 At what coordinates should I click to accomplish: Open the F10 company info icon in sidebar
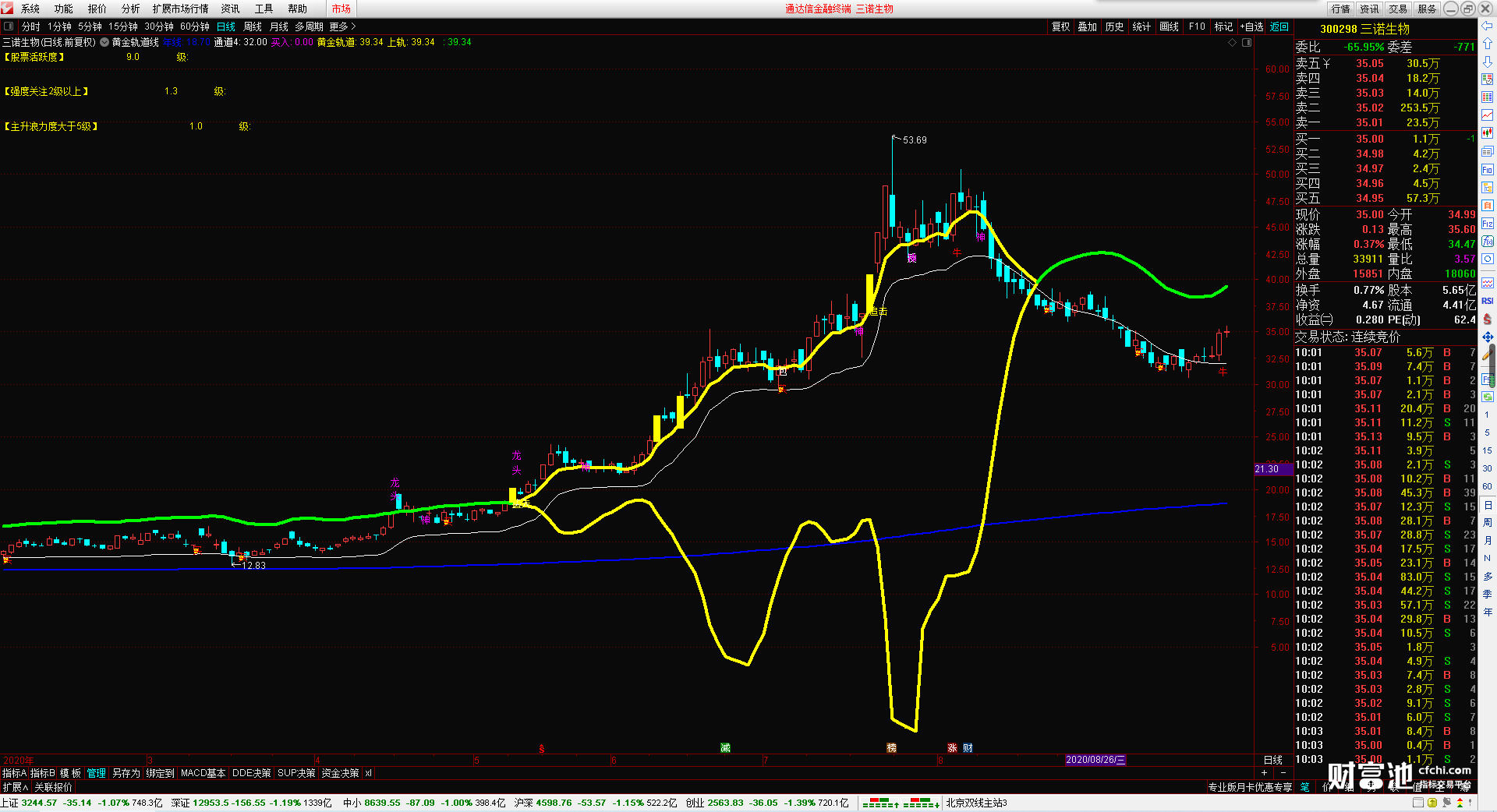pyautogui.click(x=1488, y=170)
